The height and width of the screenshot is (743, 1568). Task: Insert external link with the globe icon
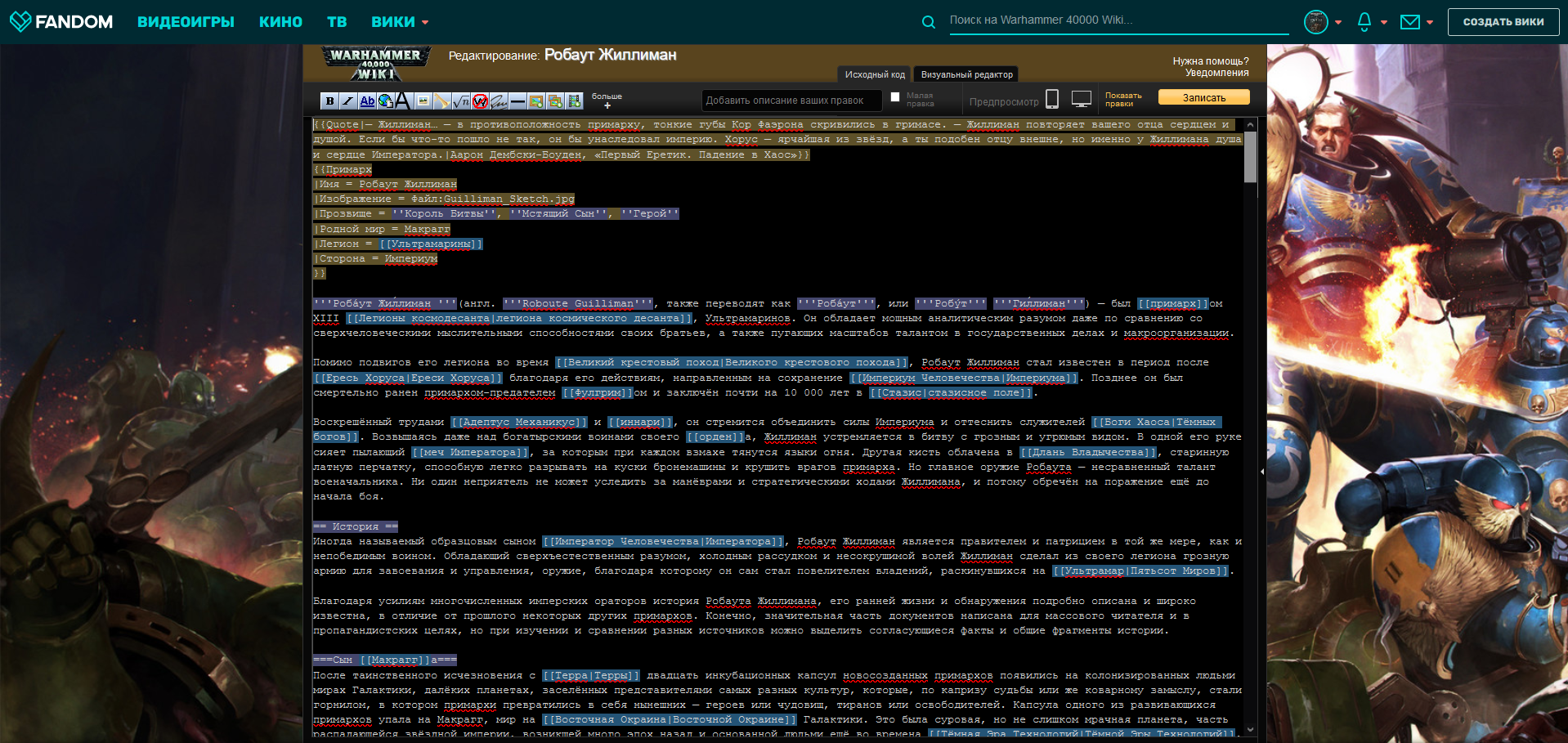click(x=386, y=101)
